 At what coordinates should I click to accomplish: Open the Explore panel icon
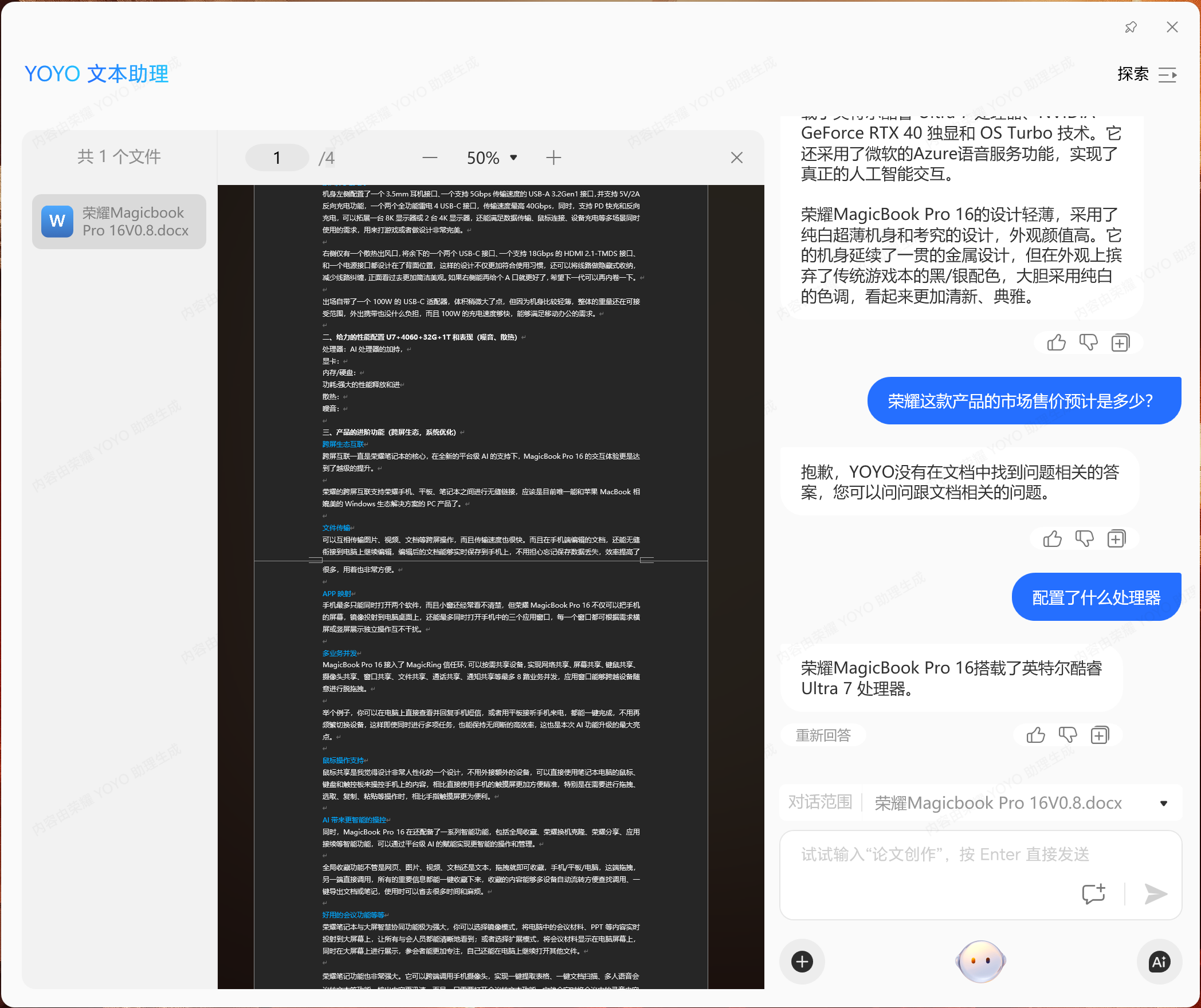[1168, 74]
